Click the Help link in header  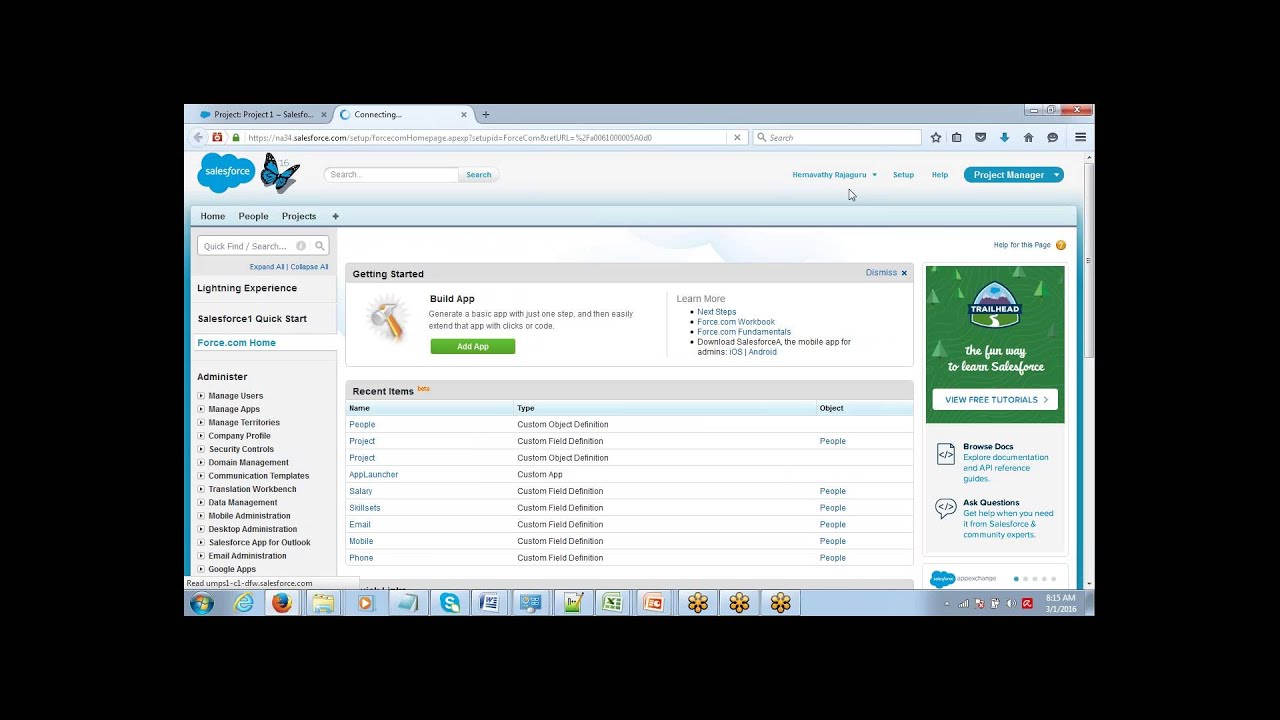click(940, 175)
